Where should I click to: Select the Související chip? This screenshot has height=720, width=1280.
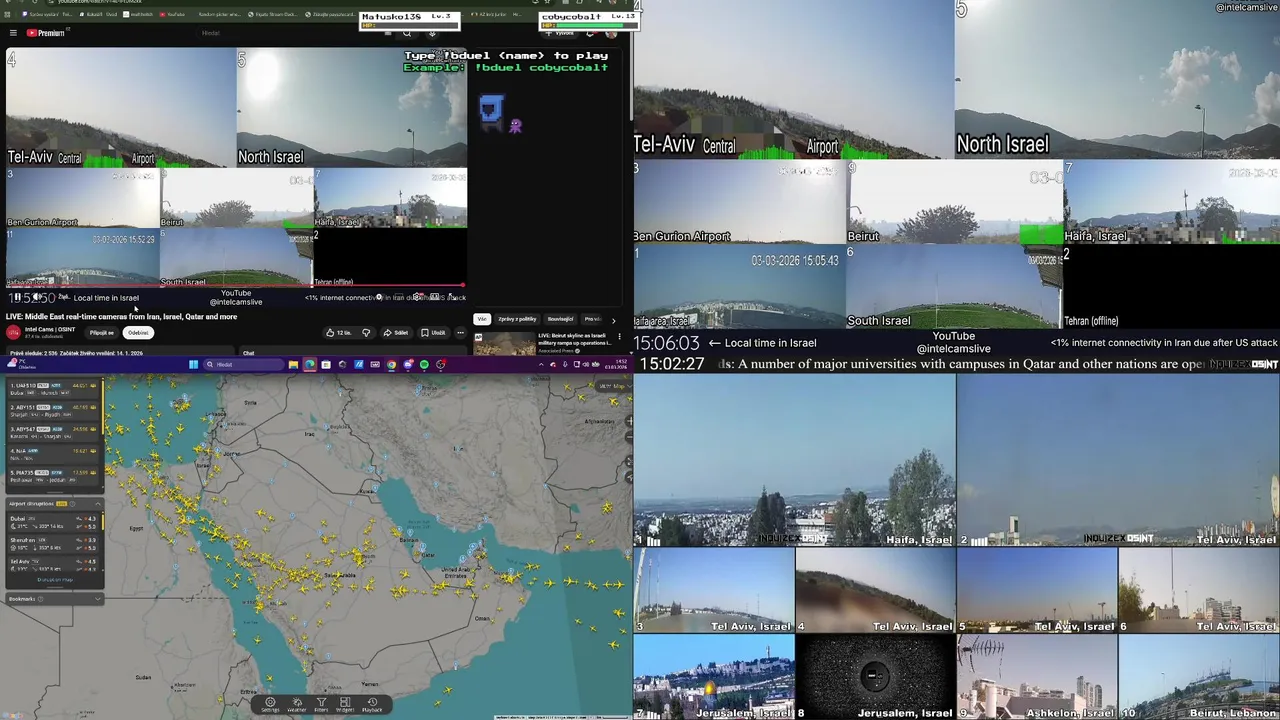[560, 319]
